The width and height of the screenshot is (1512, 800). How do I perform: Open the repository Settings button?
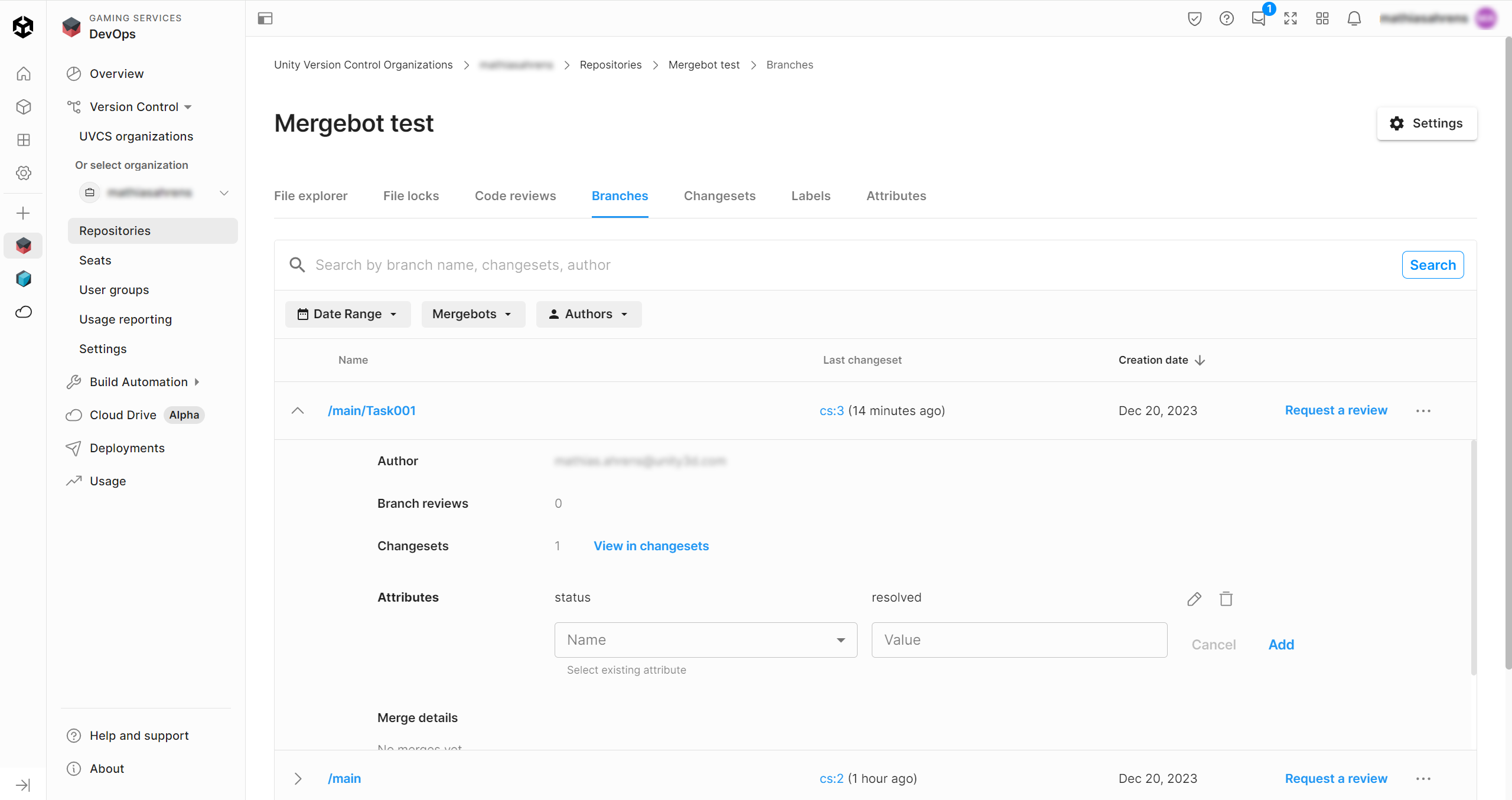tap(1426, 123)
